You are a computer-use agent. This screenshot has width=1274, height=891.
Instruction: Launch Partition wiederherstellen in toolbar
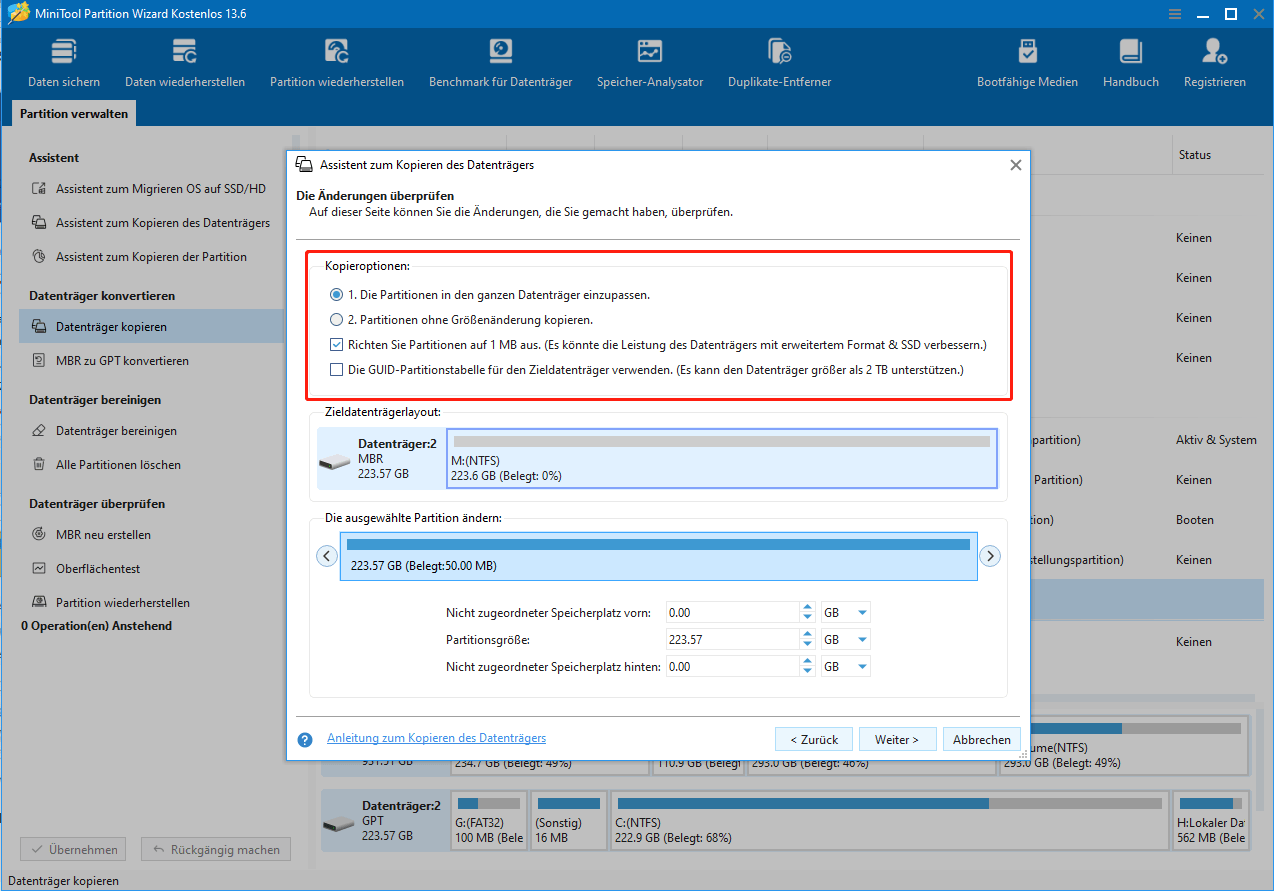pyautogui.click(x=337, y=63)
